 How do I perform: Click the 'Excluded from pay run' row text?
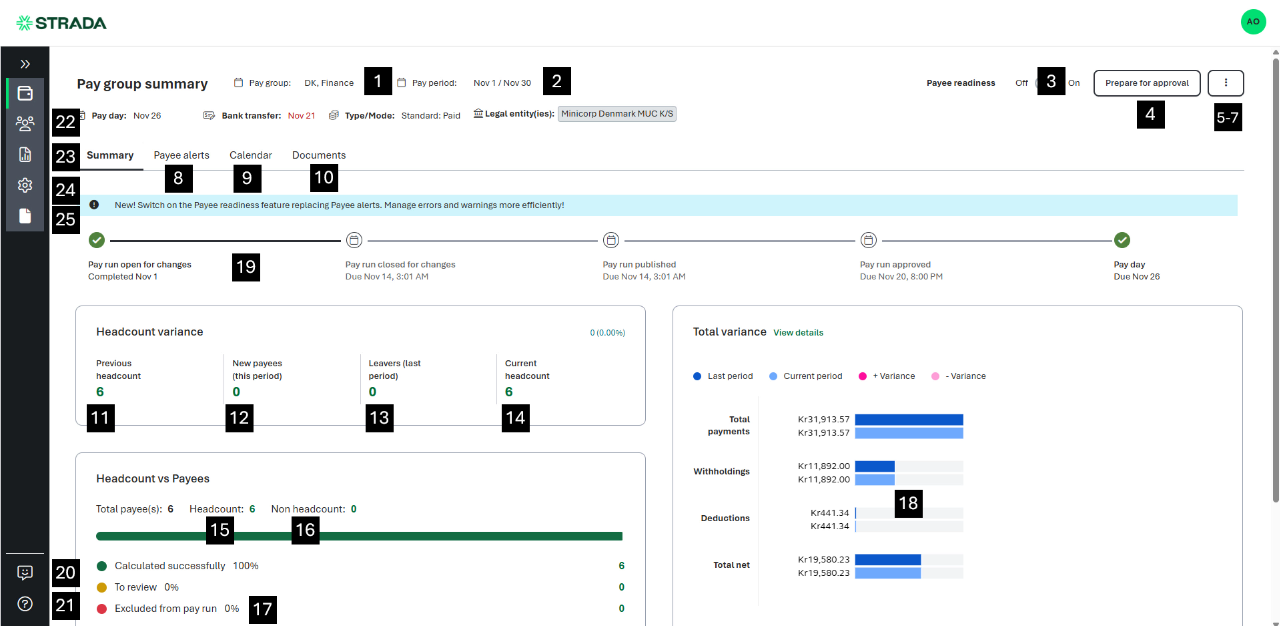coord(165,608)
